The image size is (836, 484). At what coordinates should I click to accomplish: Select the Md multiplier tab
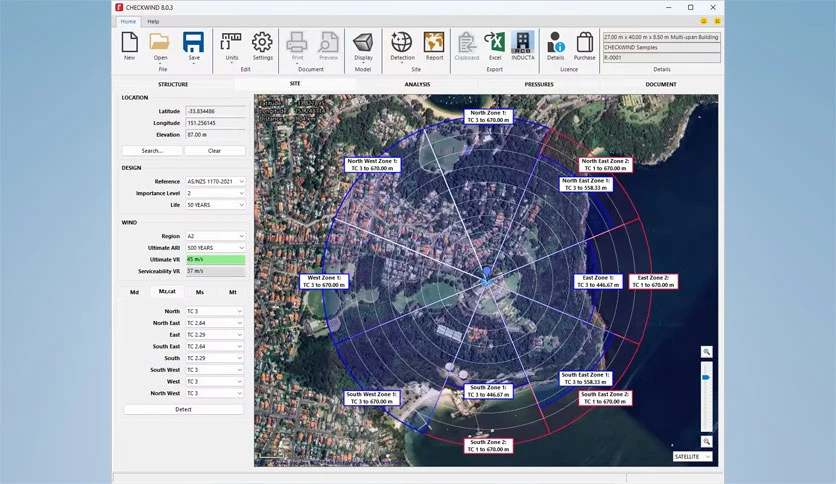[134, 292]
